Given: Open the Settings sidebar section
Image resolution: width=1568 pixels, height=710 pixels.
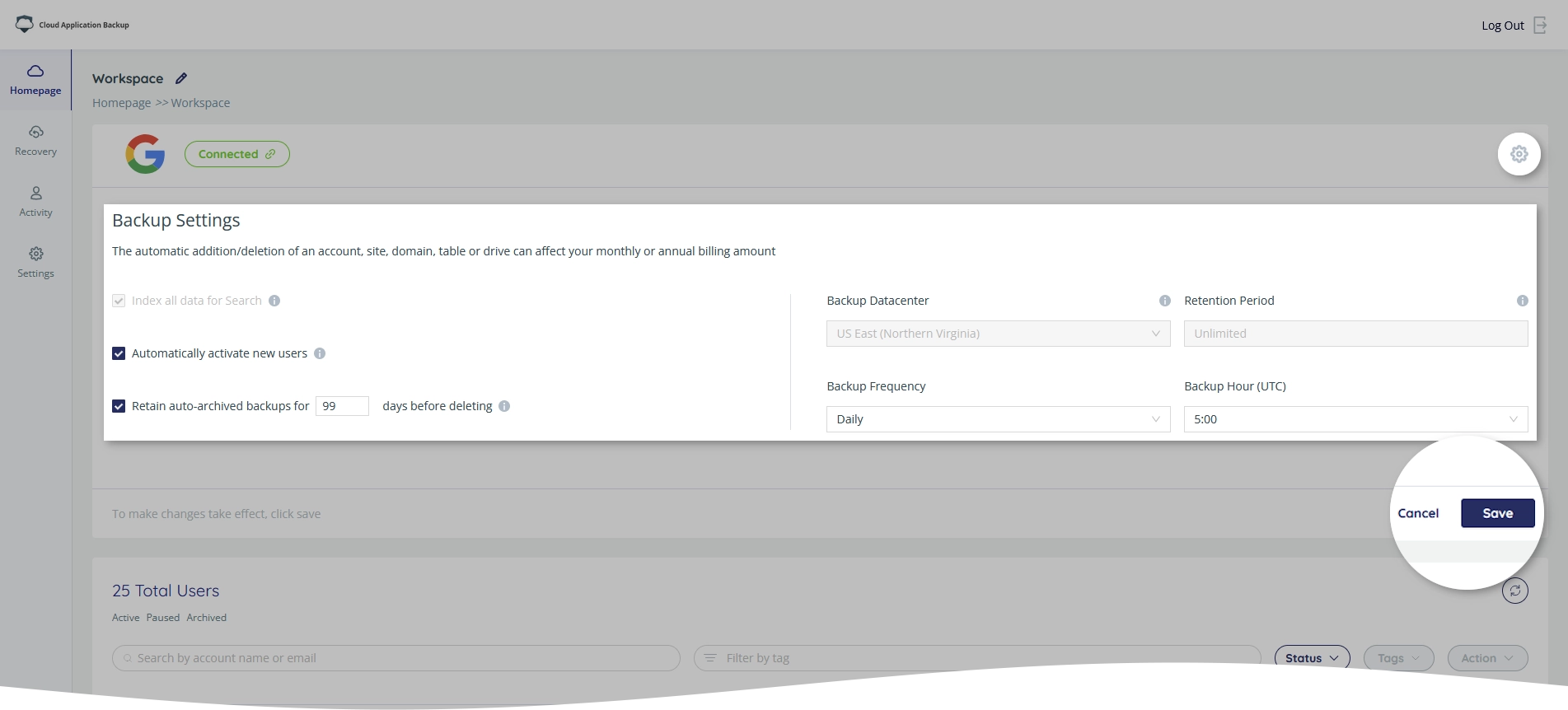Looking at the screenshot, I should [x=35, y=263].
